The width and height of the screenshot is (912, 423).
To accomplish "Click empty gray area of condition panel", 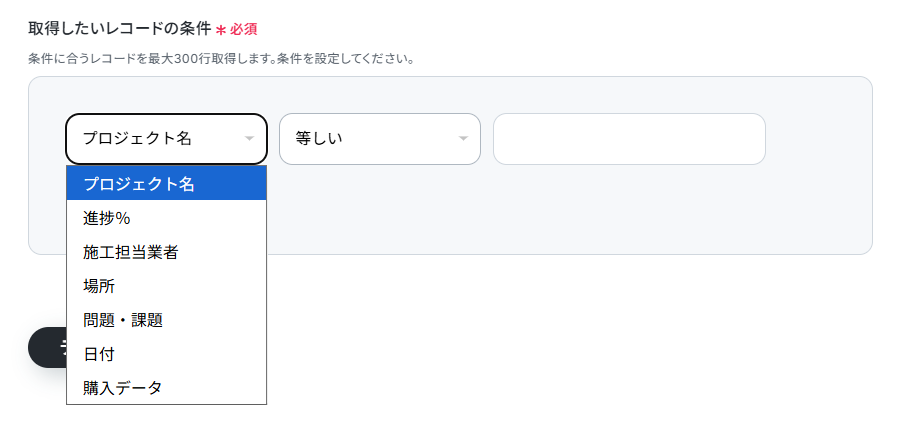I will click(600, 215).
